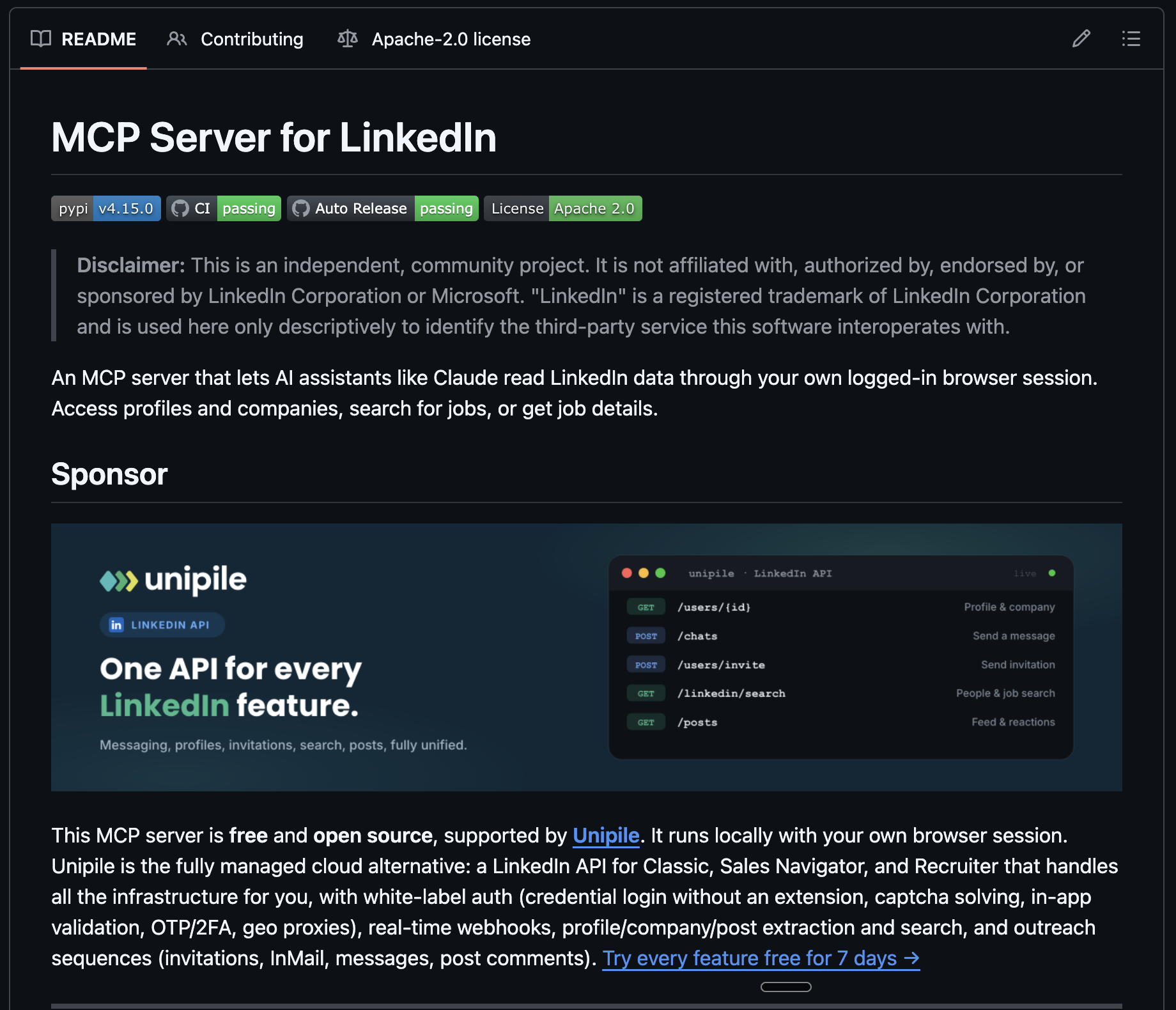This screenshot has width=1176, height=1010.
Task: Click 'People & job search' label
Action: (x=1005, y=694)
